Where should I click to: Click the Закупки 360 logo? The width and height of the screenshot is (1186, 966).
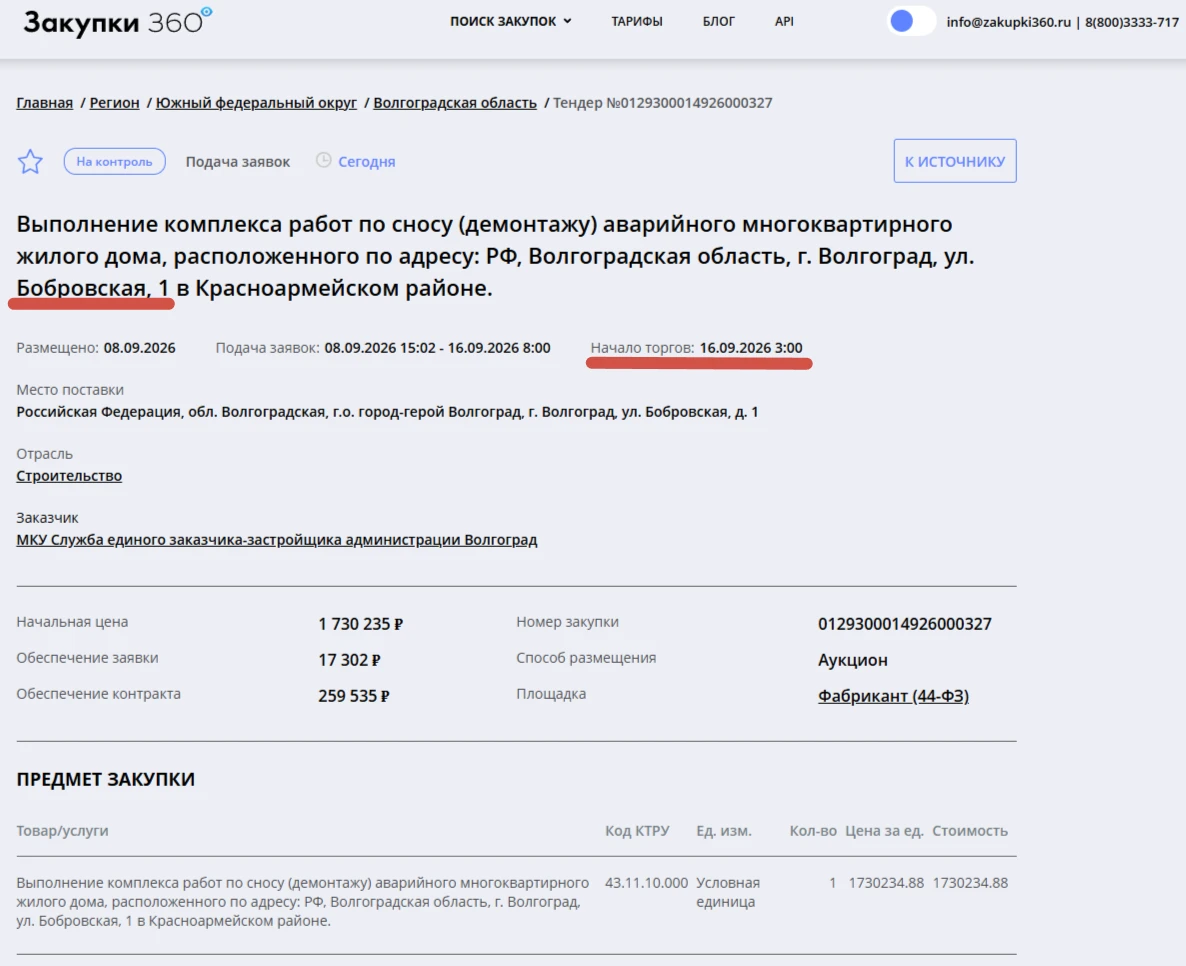click(x=118, y=22)
